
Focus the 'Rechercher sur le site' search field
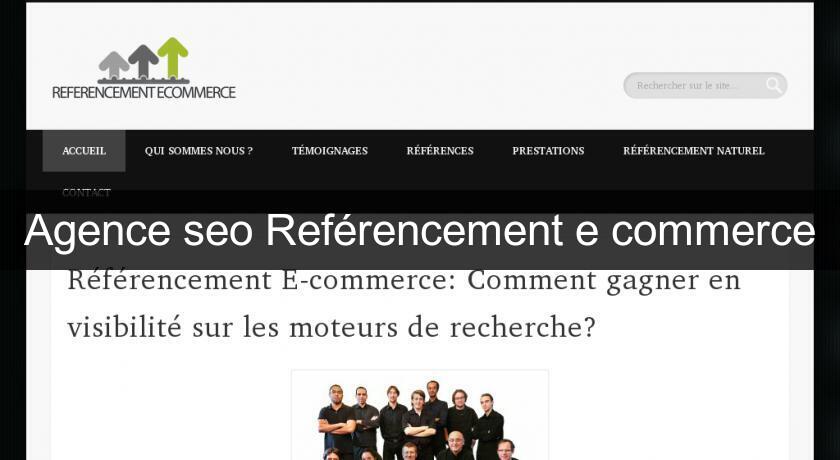[x=696, y=85]
